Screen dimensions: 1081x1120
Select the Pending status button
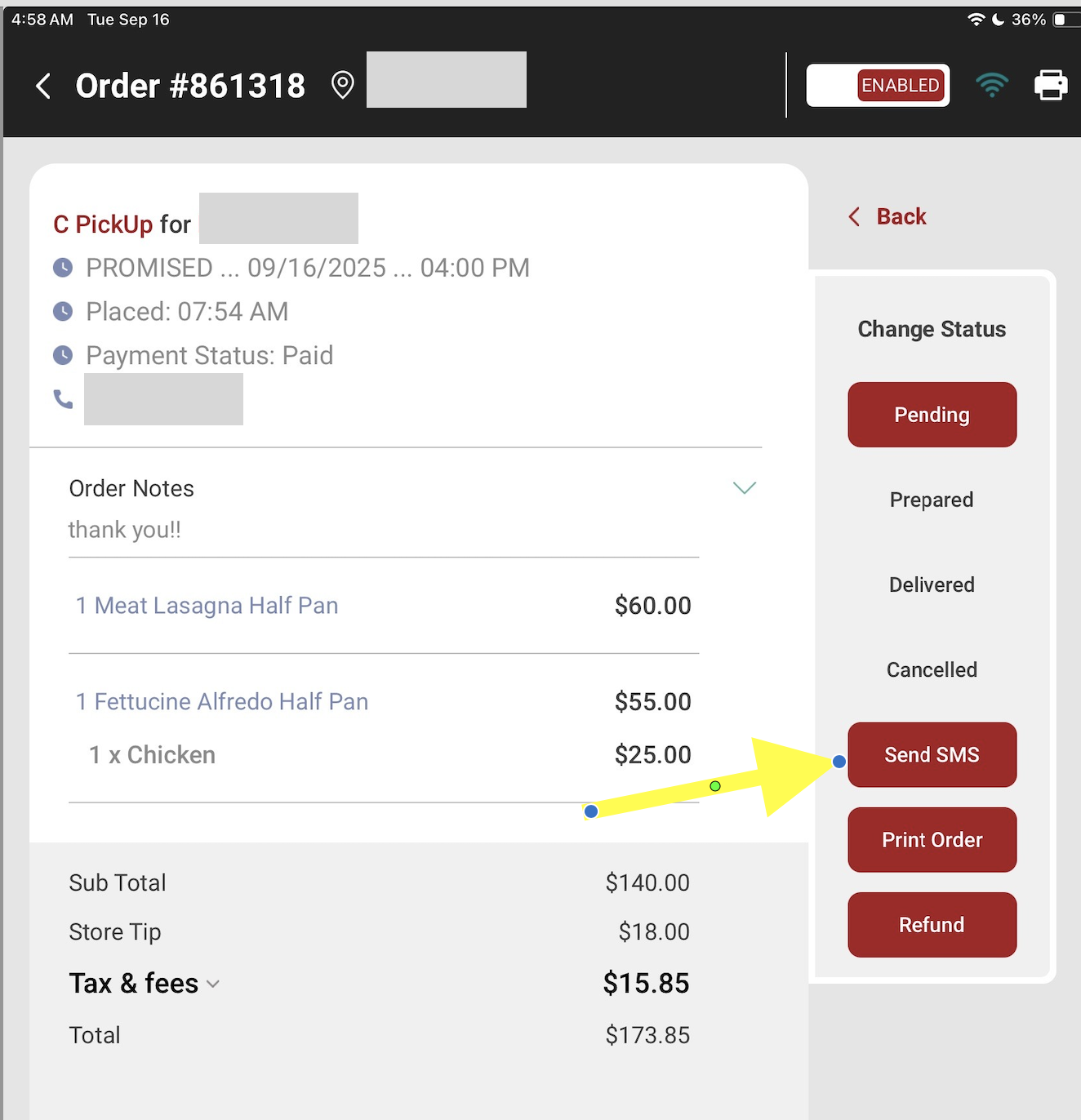pyautogui.click(x=932, y=415)
